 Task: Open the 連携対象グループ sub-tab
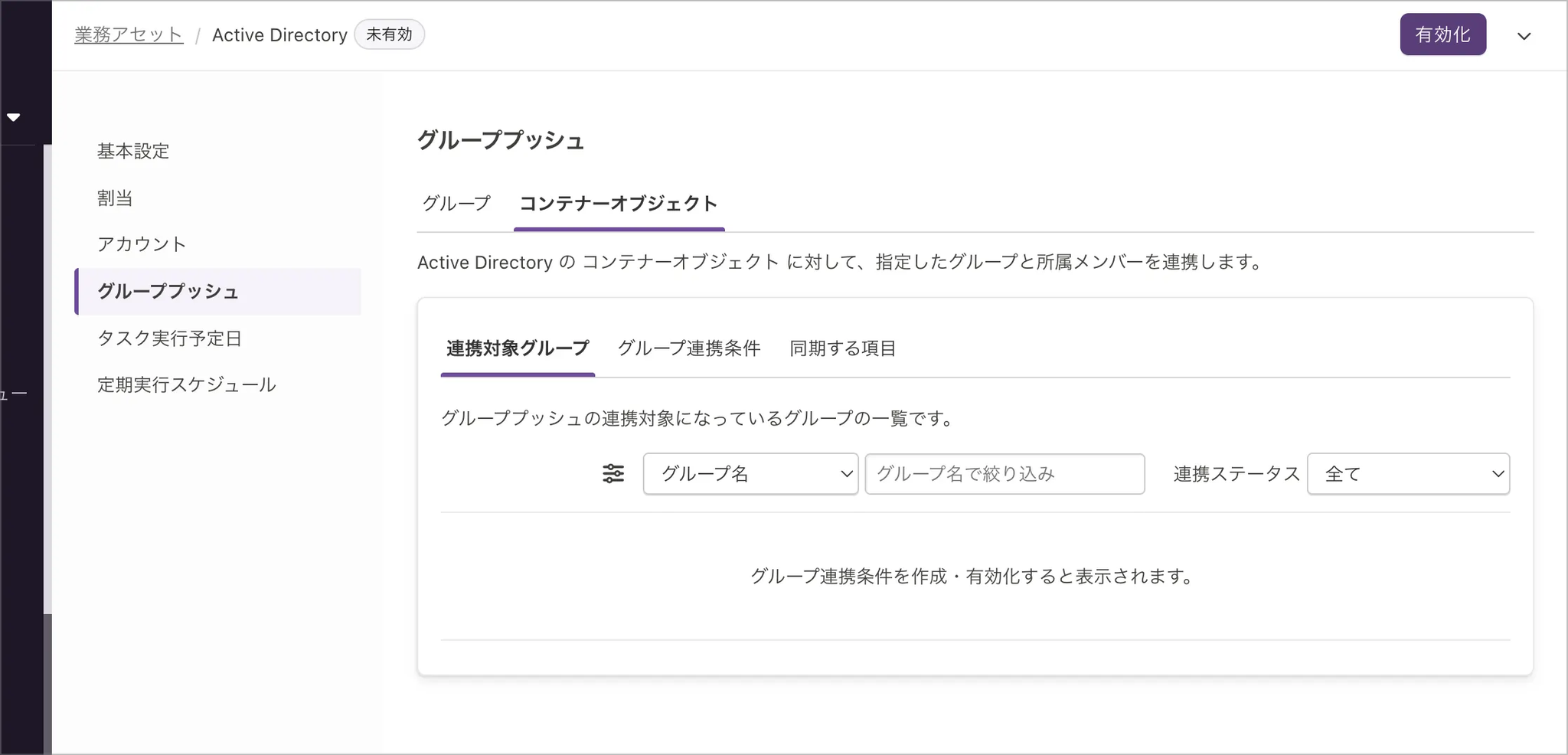[x=518, y=349]
